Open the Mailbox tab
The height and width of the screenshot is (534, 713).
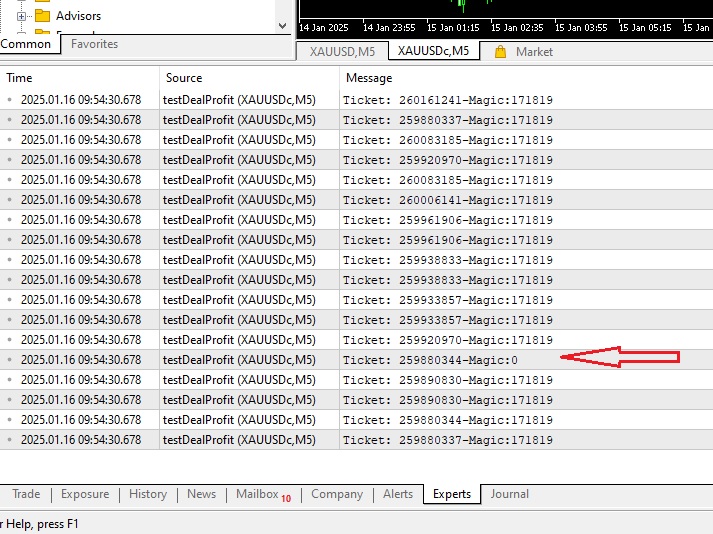263,494
